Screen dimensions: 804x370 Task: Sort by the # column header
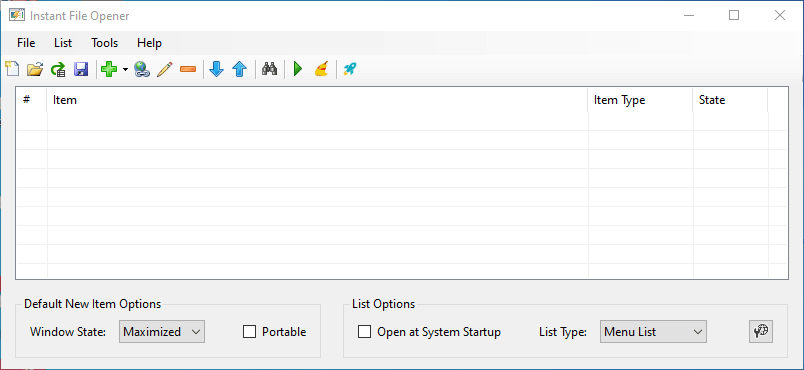coord(31,100)
